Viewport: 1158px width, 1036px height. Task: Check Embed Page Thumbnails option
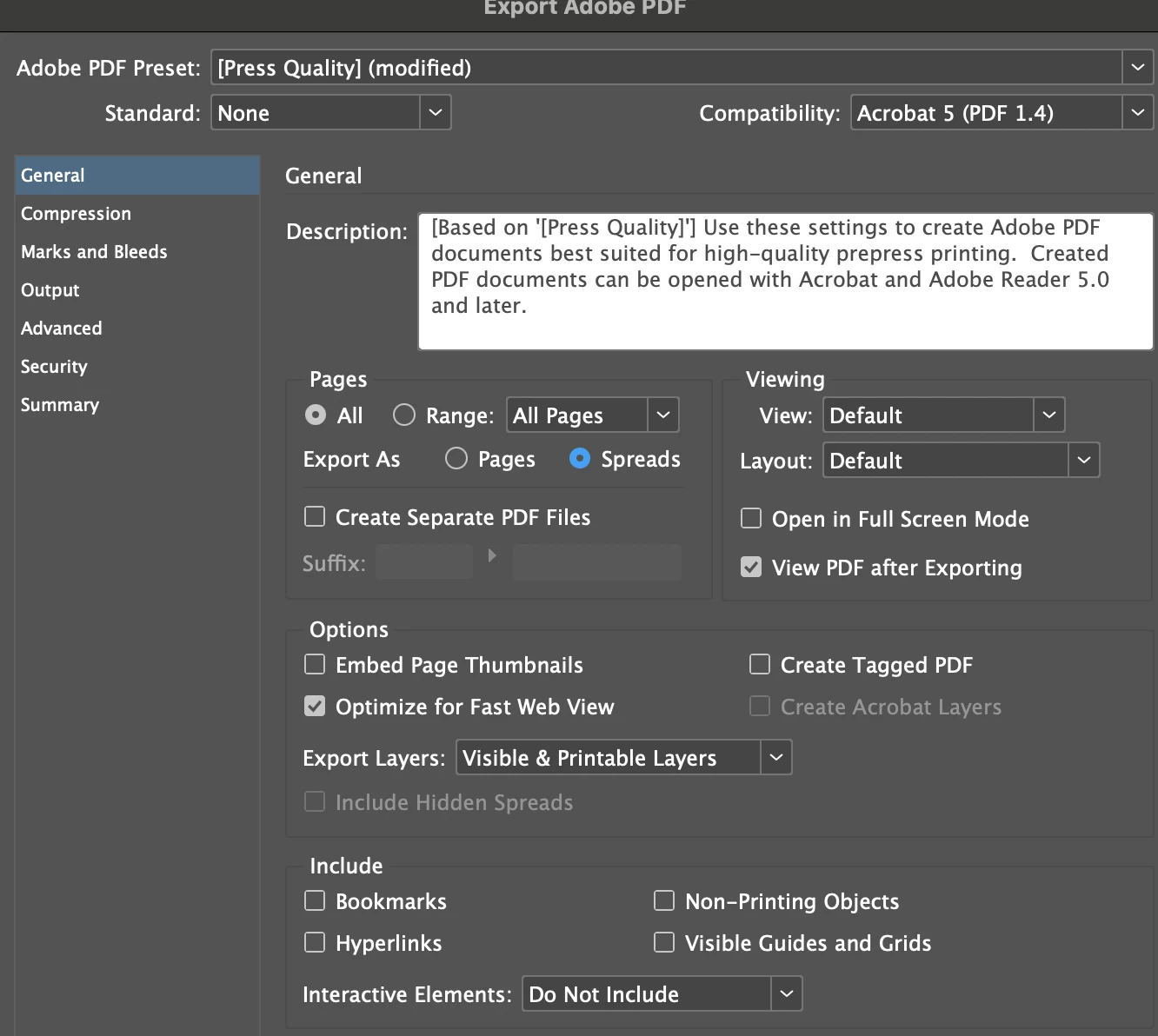[x=315, y=665]
